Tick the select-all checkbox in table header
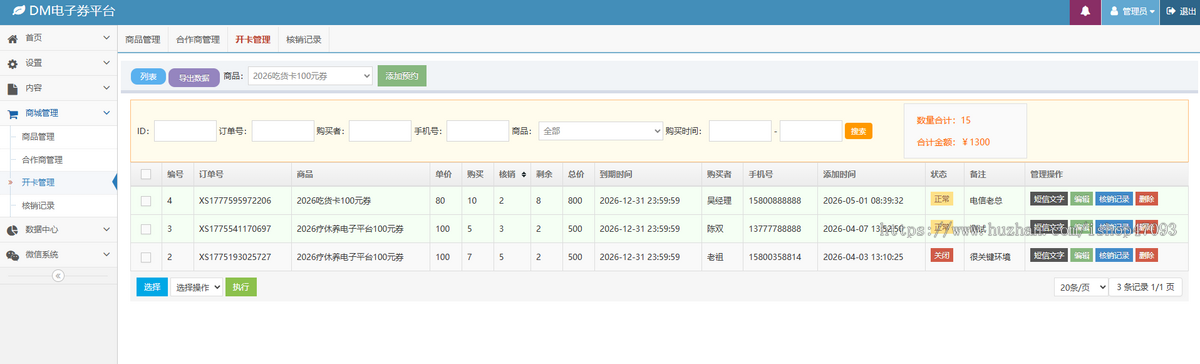This screenshot has width=1200, height=364. click(146, 174)
